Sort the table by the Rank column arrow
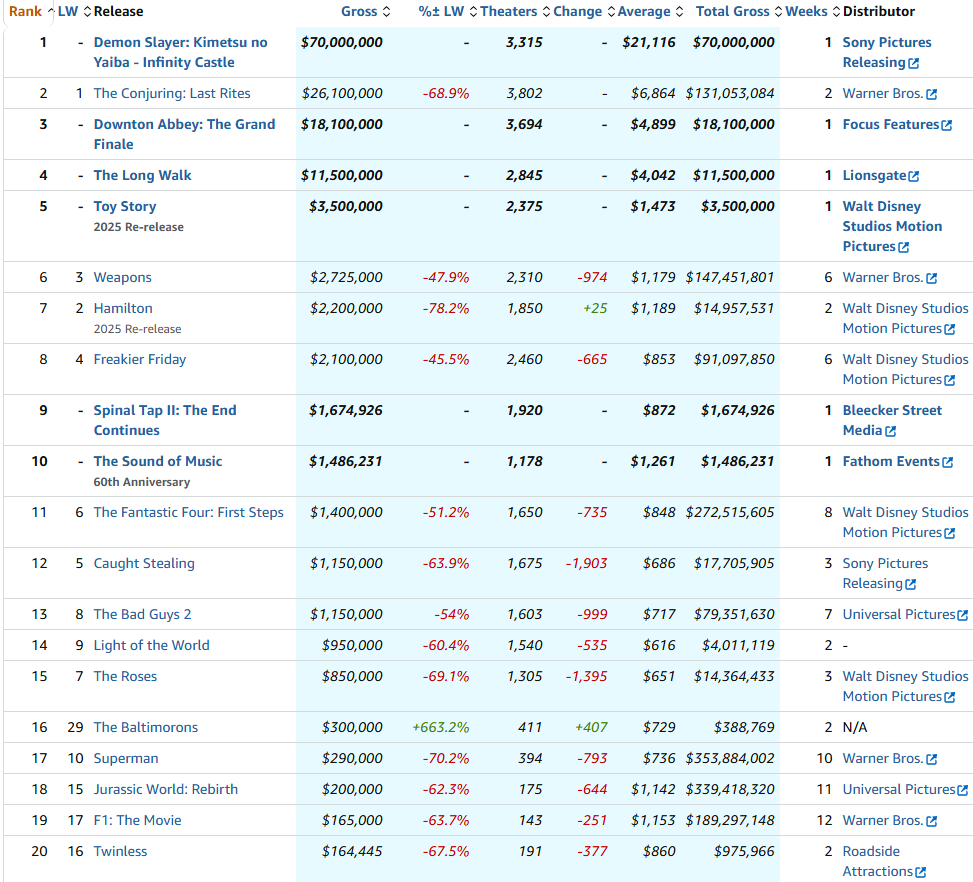The height and width of the screenshot is (882, 973). pyautogui.click(x=51, y=12)
